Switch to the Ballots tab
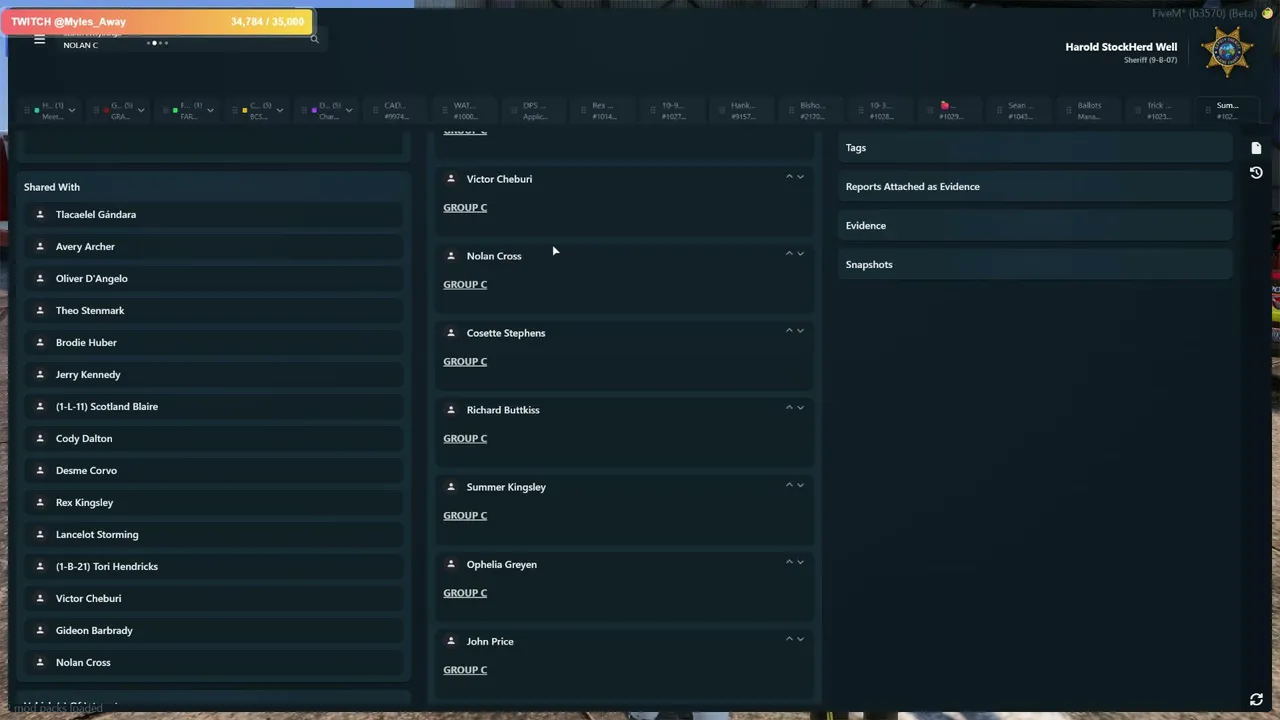 click(1089, 110)
